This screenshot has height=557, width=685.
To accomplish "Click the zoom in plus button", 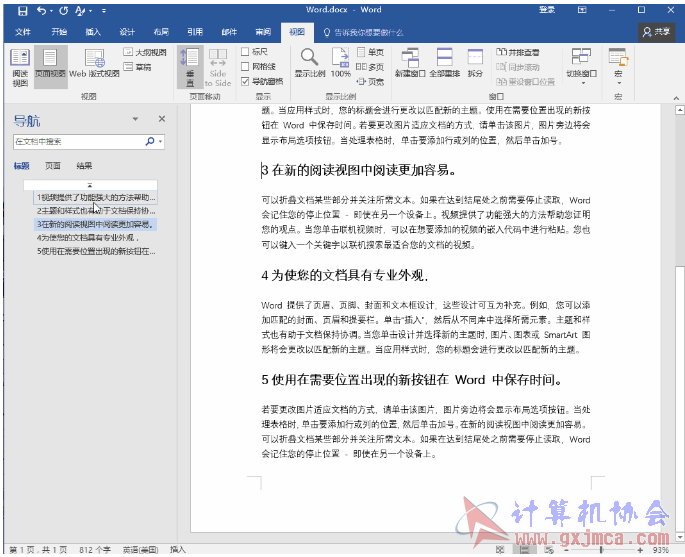I will [x=640, y=550].
